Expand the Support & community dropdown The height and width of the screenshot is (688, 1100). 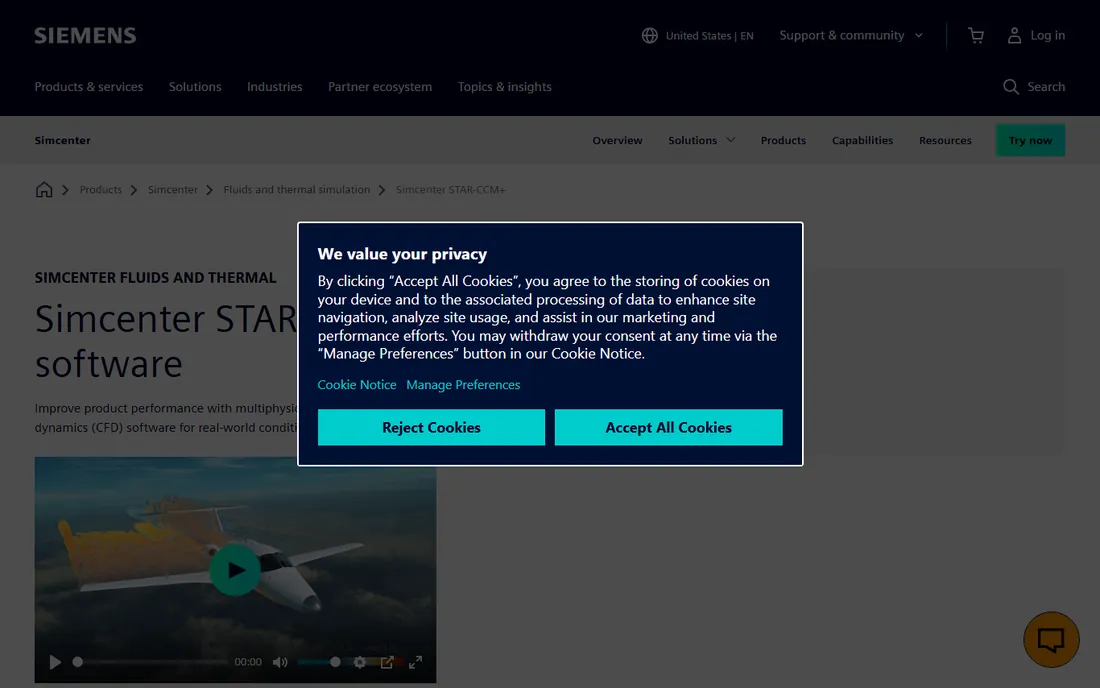click(x=851, y=35)
